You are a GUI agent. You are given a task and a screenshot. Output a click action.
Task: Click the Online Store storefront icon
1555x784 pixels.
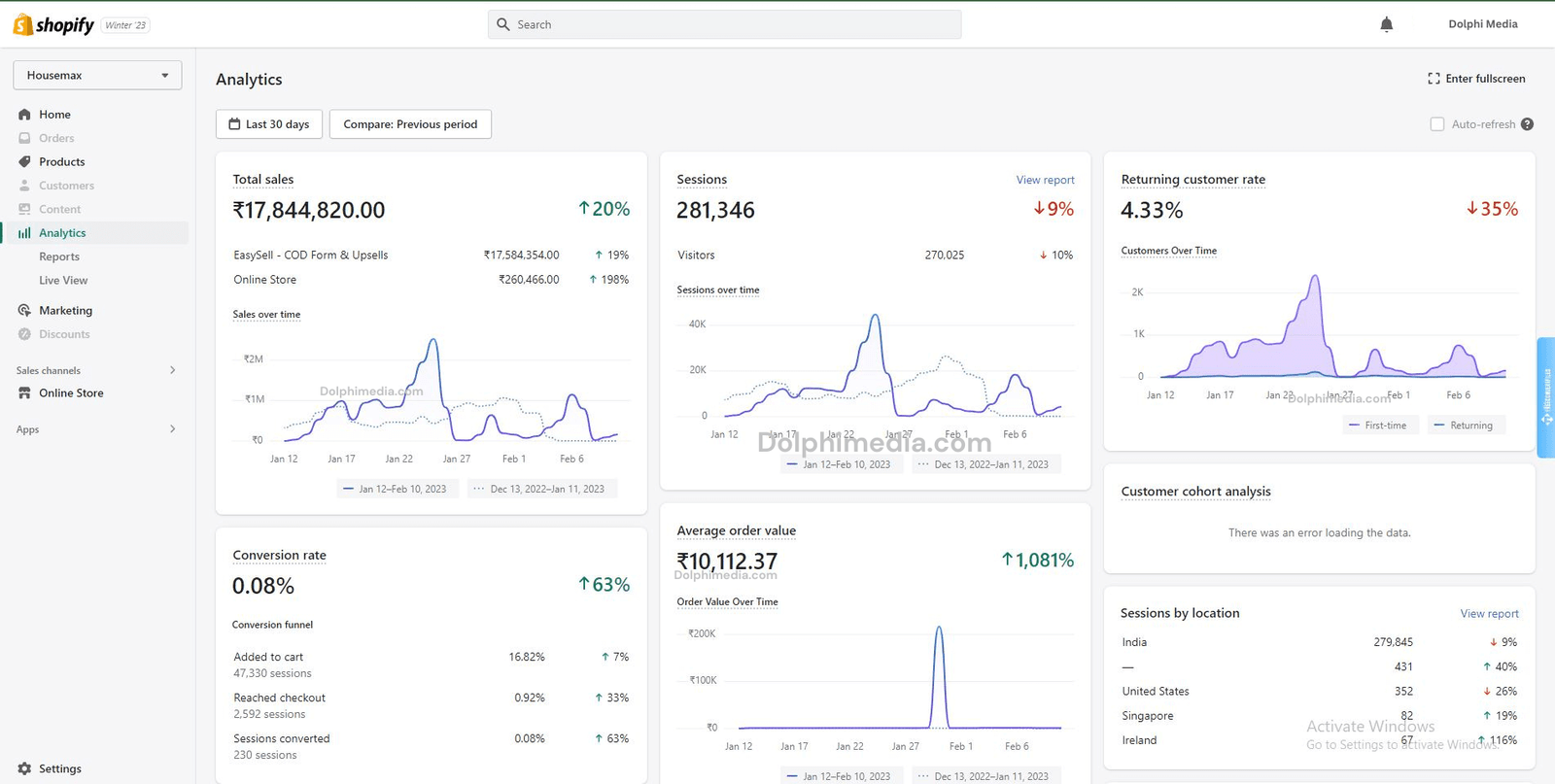tap(24, 393)
